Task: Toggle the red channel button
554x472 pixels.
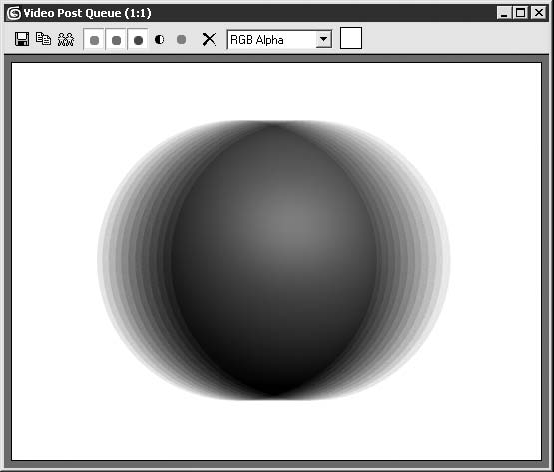Action: coord(94,40)
